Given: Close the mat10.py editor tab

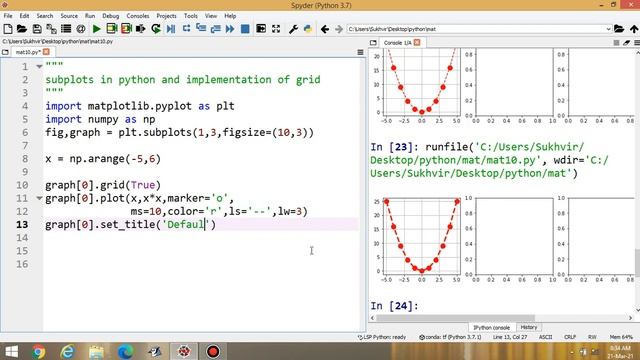Looking at the screenshot, I should tap(46, 52).
